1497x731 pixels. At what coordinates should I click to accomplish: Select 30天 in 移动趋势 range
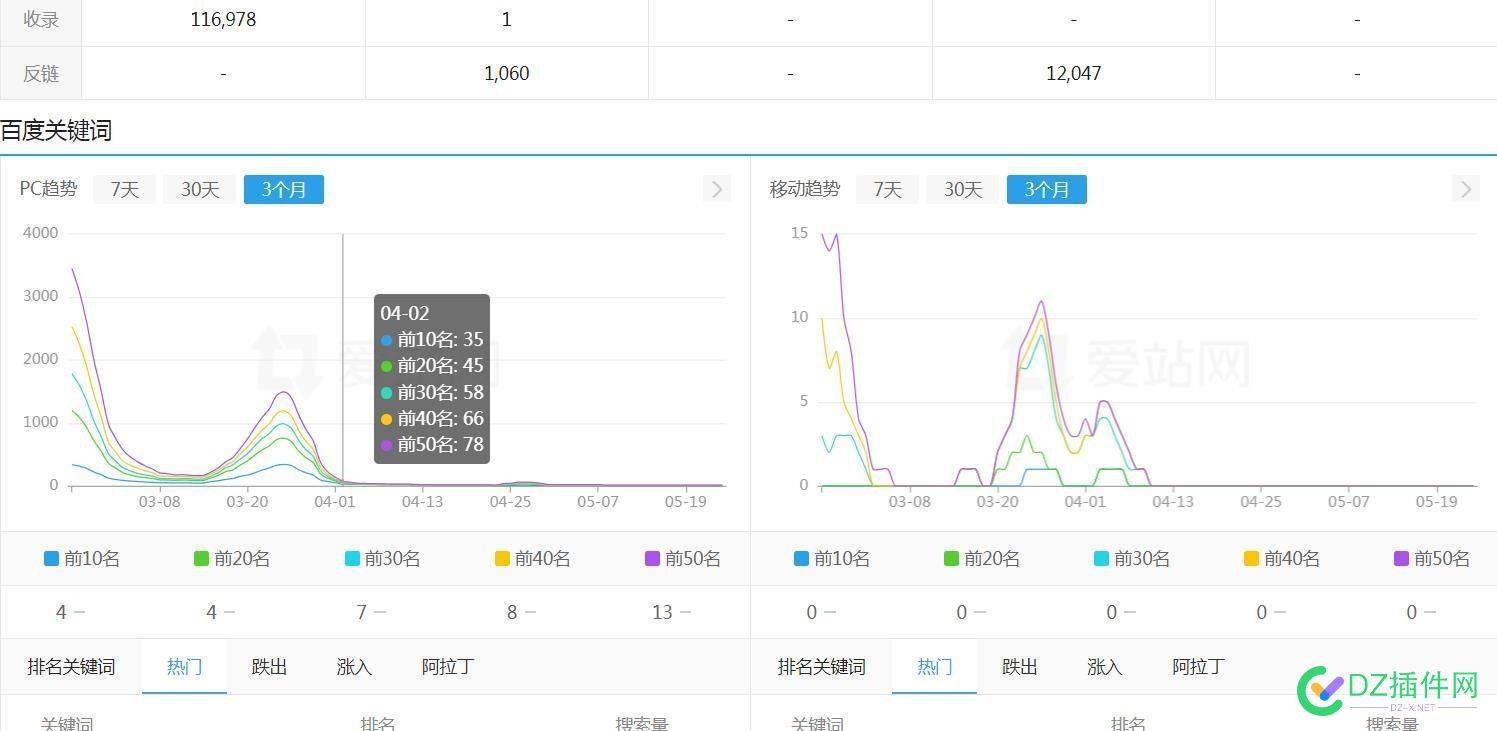tap(963, 189)
